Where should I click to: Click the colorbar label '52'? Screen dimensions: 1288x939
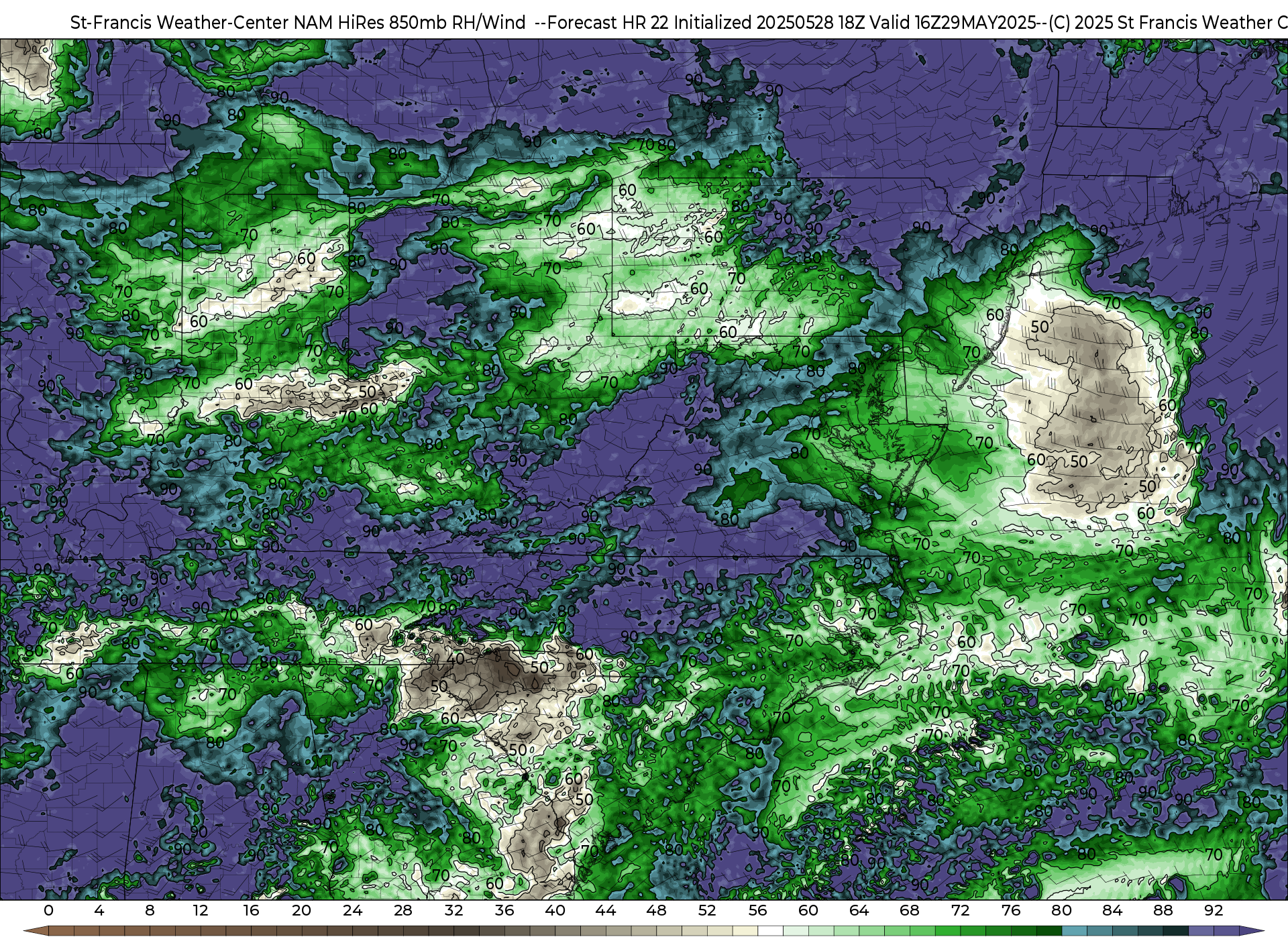(706, 910)
